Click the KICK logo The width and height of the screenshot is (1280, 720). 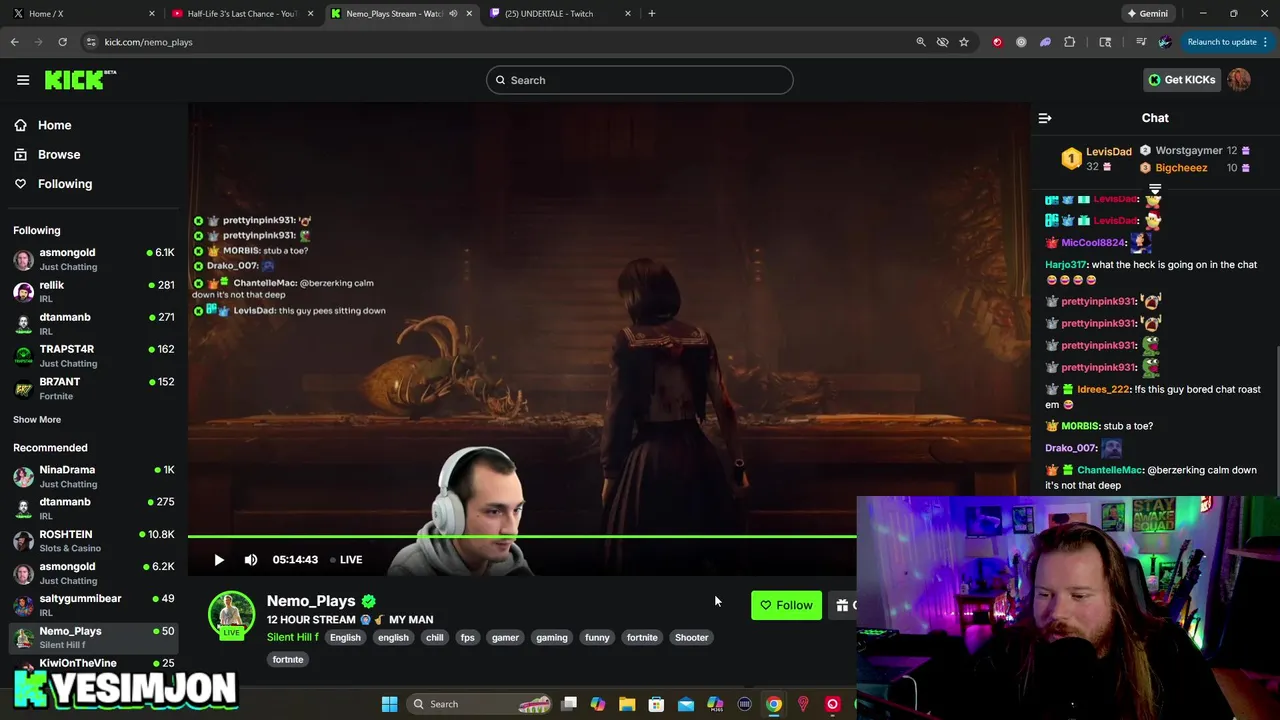click(x=80, y=80)
